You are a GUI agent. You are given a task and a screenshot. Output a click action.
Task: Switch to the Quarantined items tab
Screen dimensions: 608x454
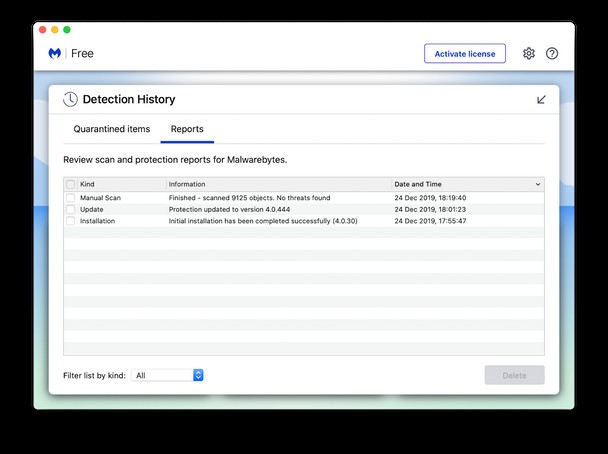112,129
